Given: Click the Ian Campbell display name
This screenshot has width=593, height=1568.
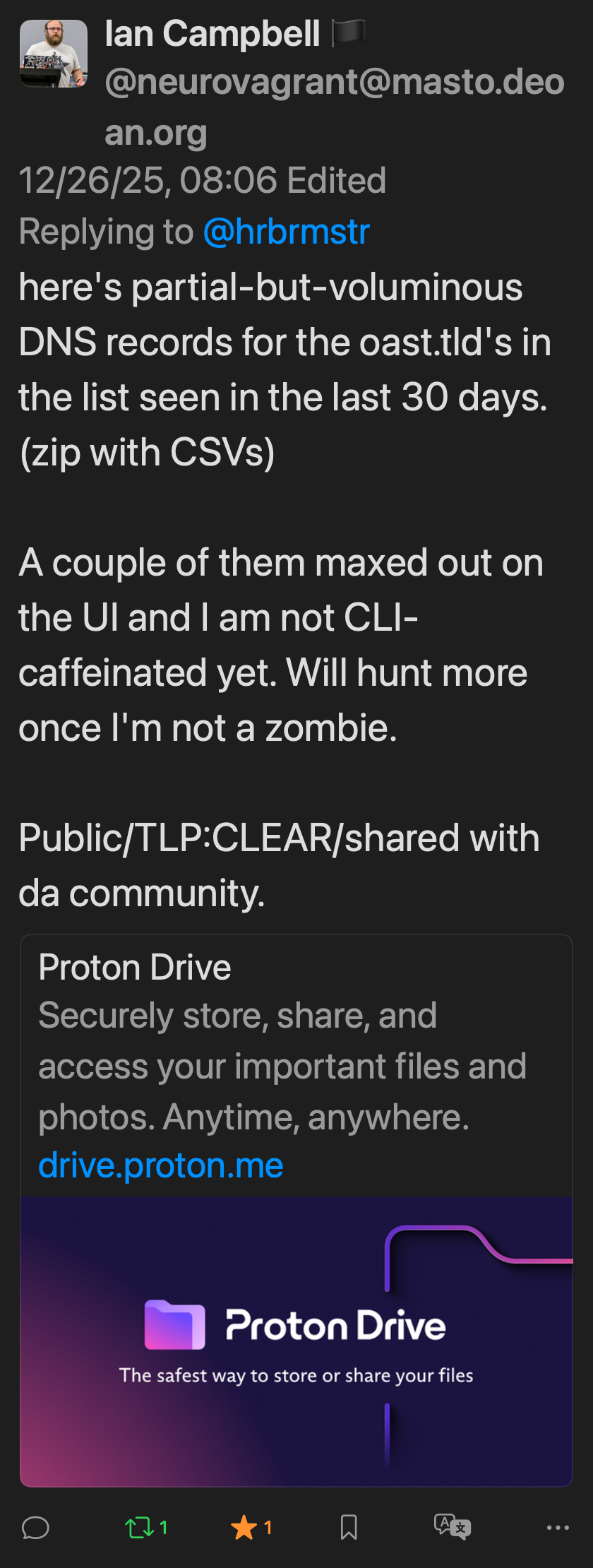Looking at the screenshot, I should coord(212,34).
